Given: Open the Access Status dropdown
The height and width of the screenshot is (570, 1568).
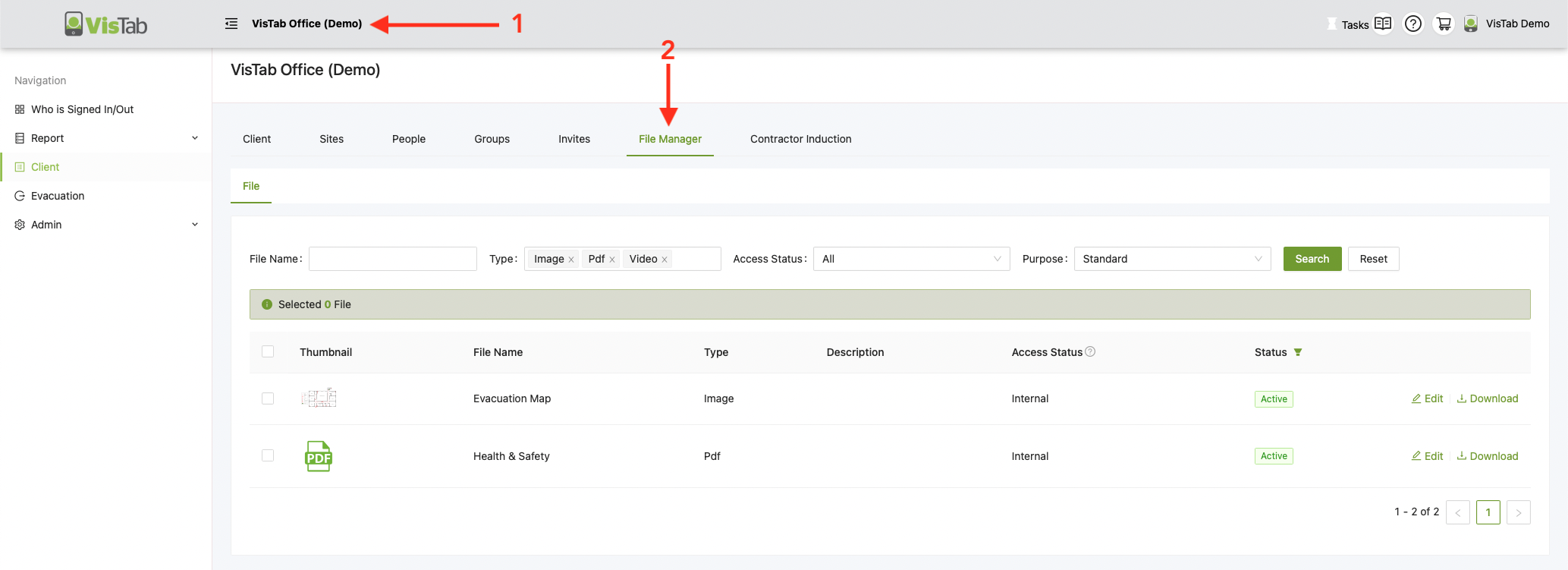Looking at the screenshot, I should pyautogui.click(x=910, y=259).
